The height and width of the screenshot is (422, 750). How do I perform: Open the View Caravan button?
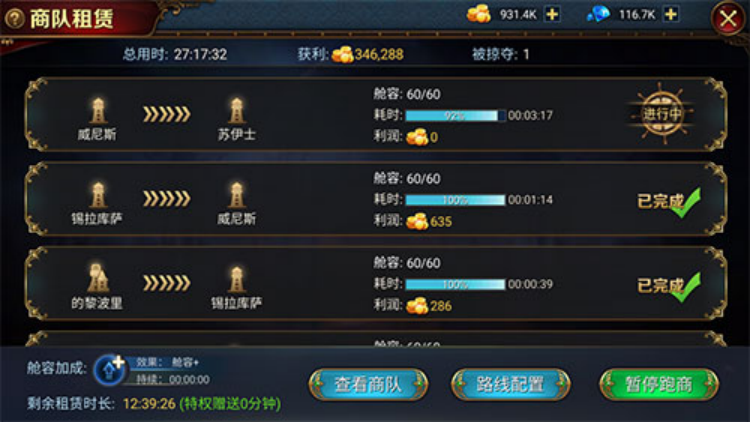coord(368,384)
